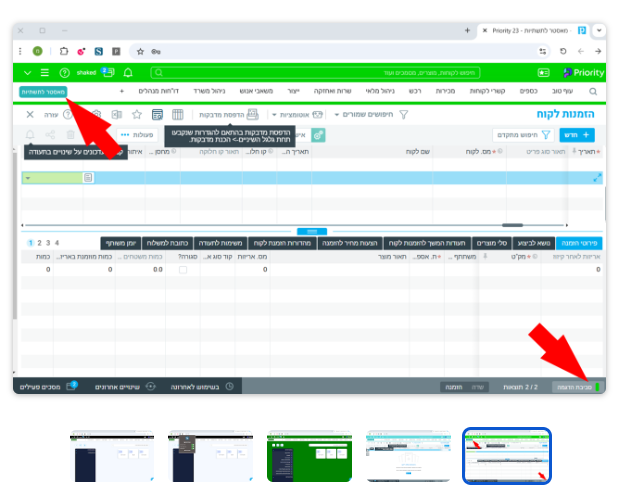The width and height of the screenshot is (626, 489).
Task: Expand the chevron at green bar's left end
Action: click(27, 73)
